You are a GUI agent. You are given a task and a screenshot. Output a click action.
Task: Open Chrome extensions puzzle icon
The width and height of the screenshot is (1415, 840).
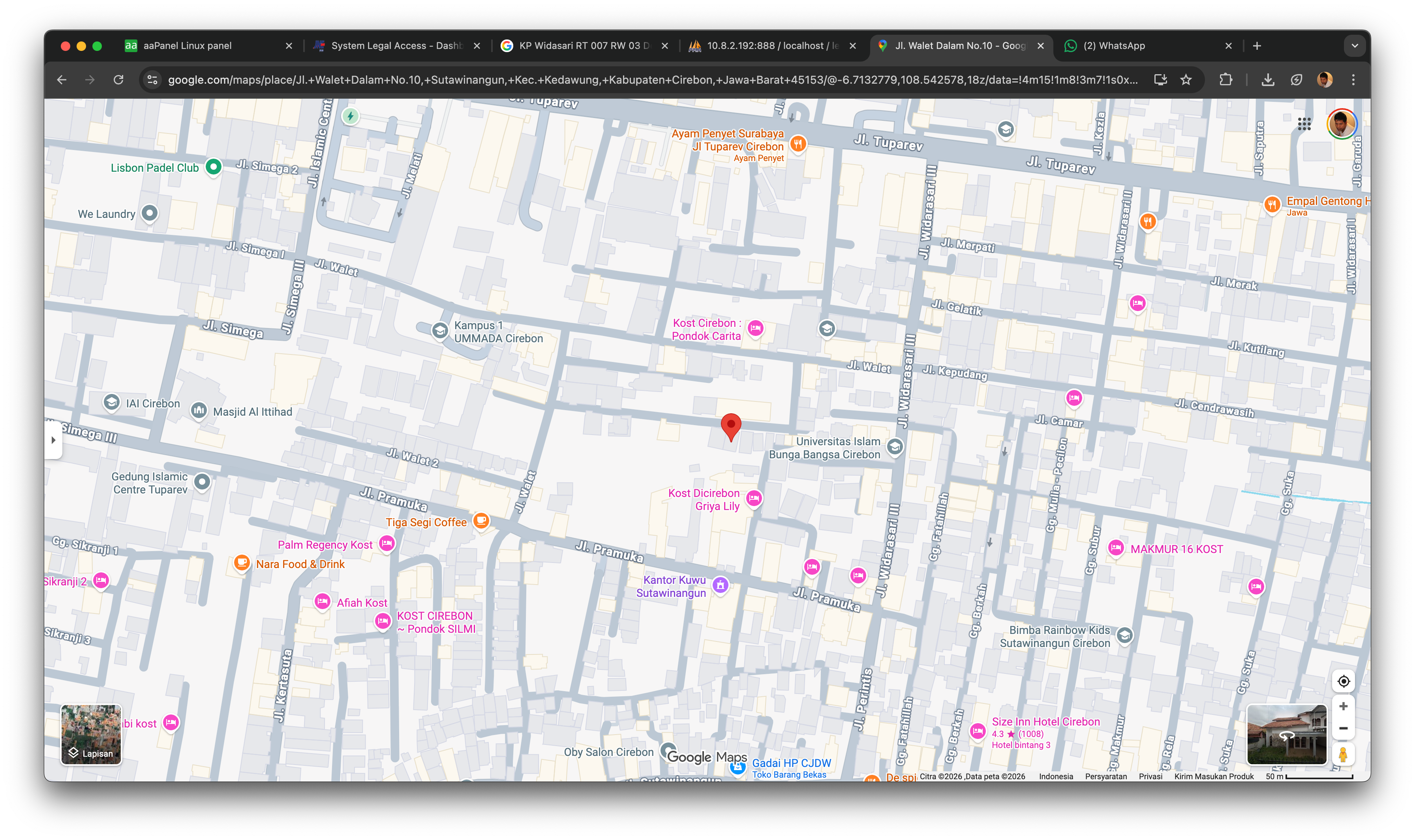[1225, 80]
